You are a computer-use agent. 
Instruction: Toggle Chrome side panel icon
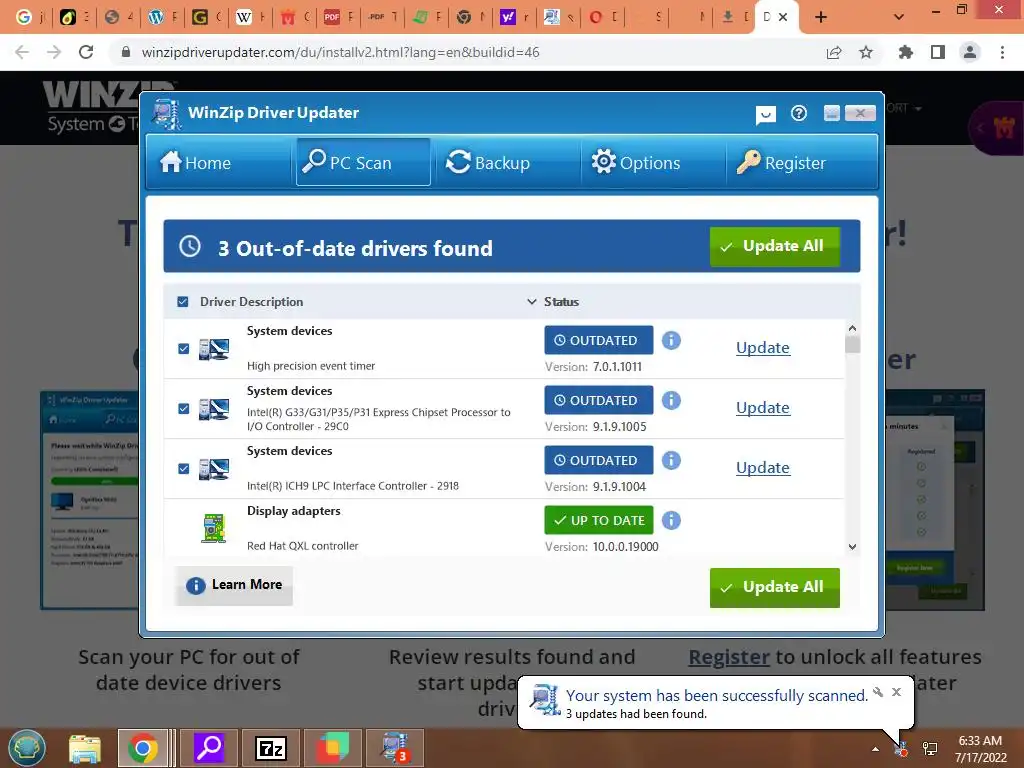click(938, 52)
